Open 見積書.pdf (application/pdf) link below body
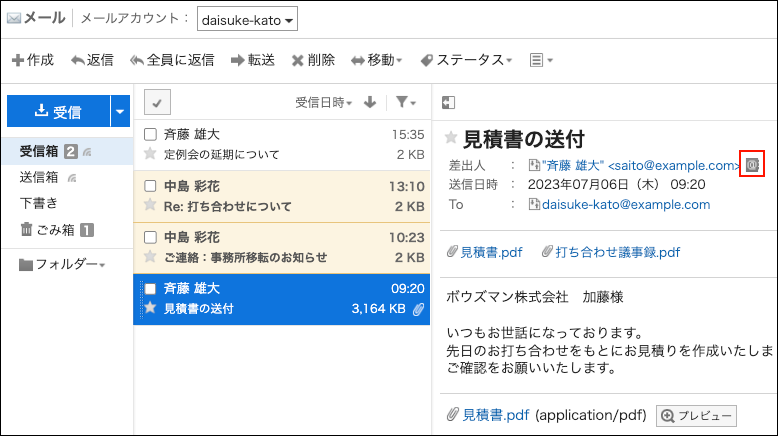The height and width of the screenshot is (436, 778). click(495, 415)
